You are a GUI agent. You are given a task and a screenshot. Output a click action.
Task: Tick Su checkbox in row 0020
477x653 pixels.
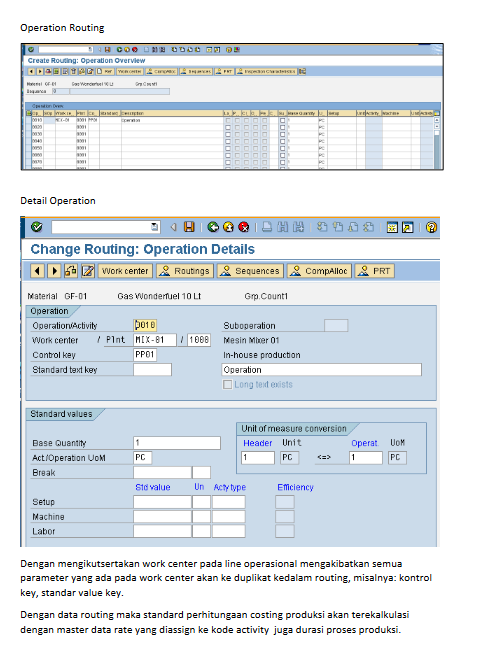tap(283, 127)
